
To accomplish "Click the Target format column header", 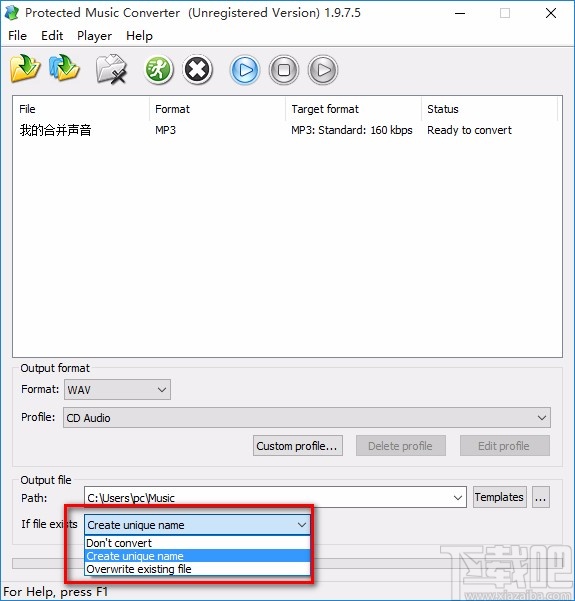I will (x=353, y=109).
